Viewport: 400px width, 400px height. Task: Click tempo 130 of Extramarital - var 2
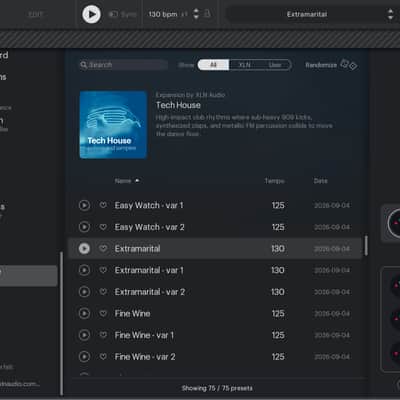[x=278, y=292]
